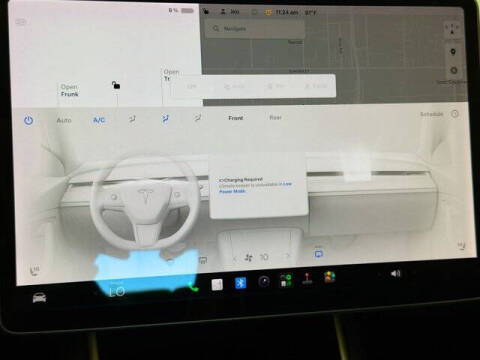Open the Low Power Mode link

(255, 187)
